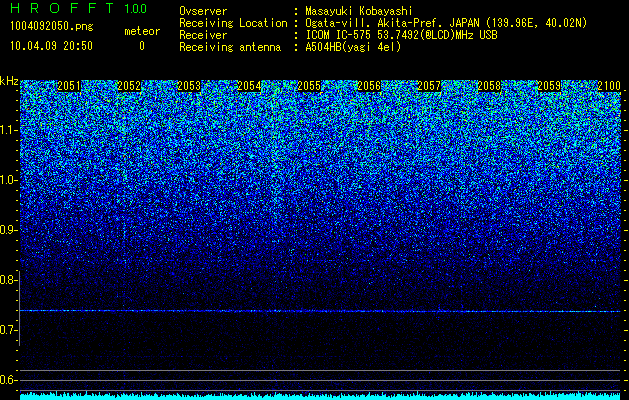Click the 2054 time marker
Viewport: 629px width, 400px height.
(249, 86)
